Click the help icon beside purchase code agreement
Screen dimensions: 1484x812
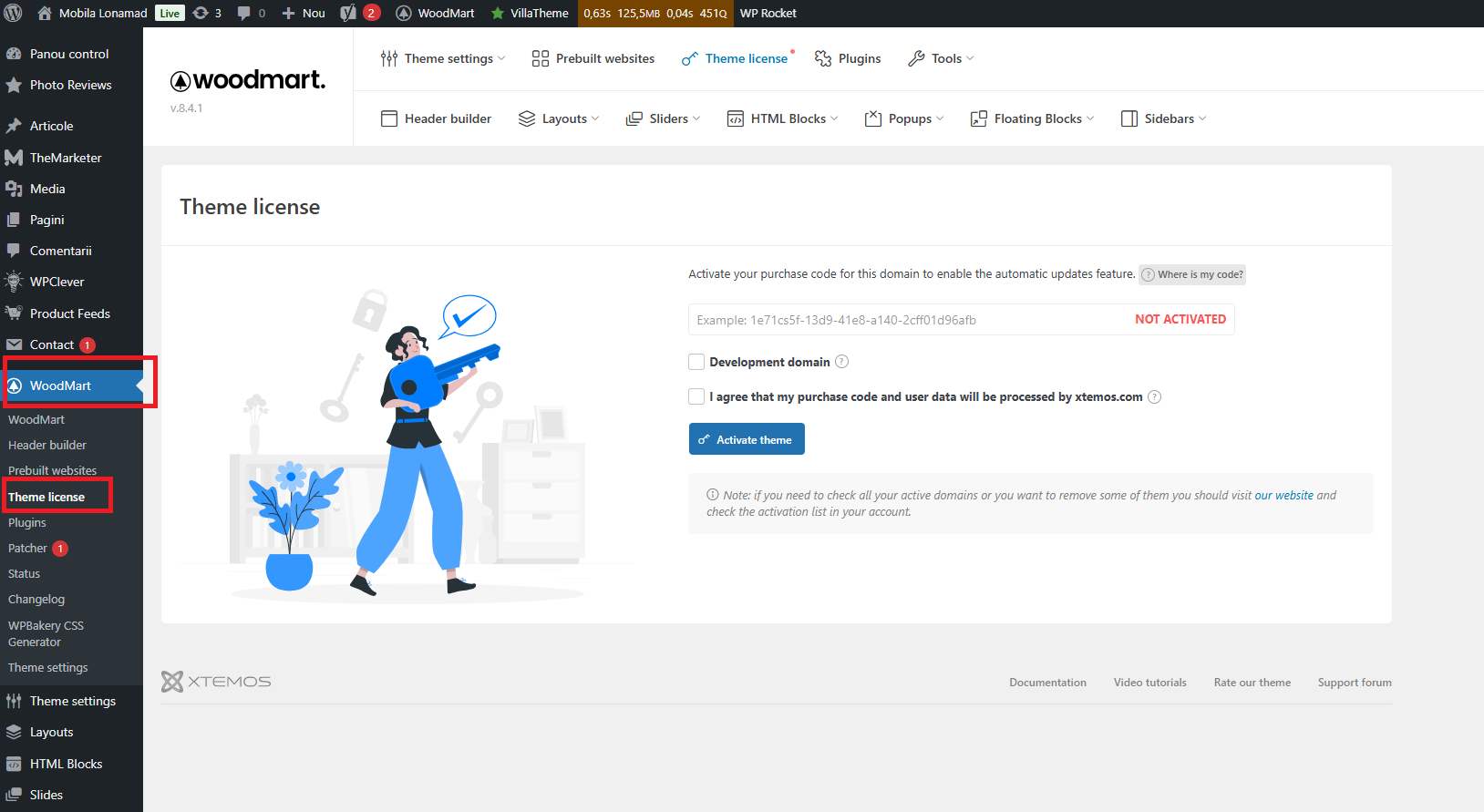pyautogui.click(x=1154, y=396)
